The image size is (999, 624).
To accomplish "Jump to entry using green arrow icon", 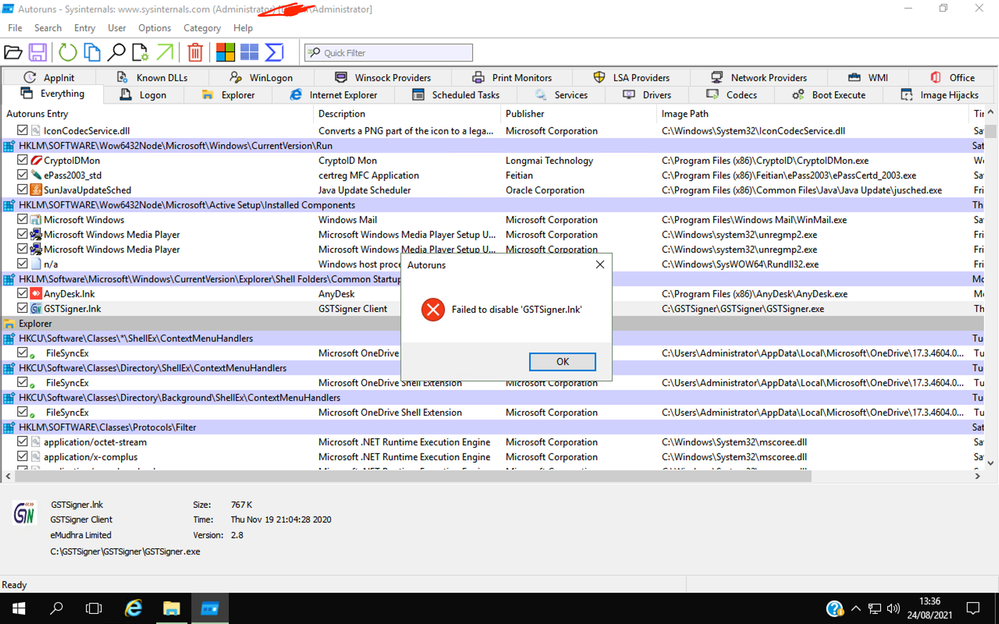I will pos(165,52).
